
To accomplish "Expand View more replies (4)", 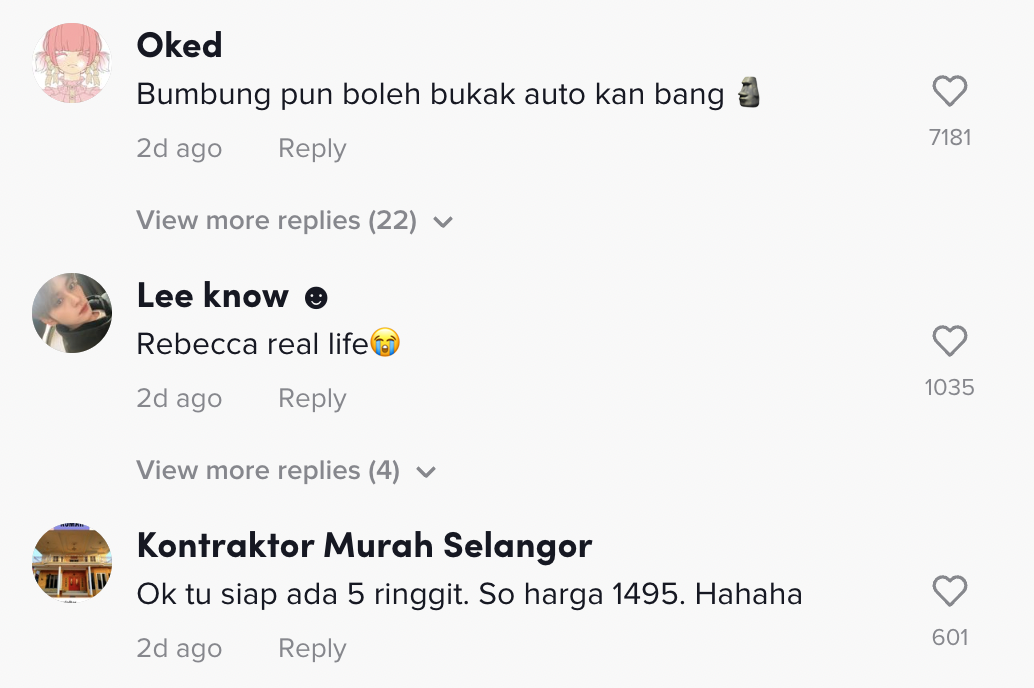I will (267, 470).
